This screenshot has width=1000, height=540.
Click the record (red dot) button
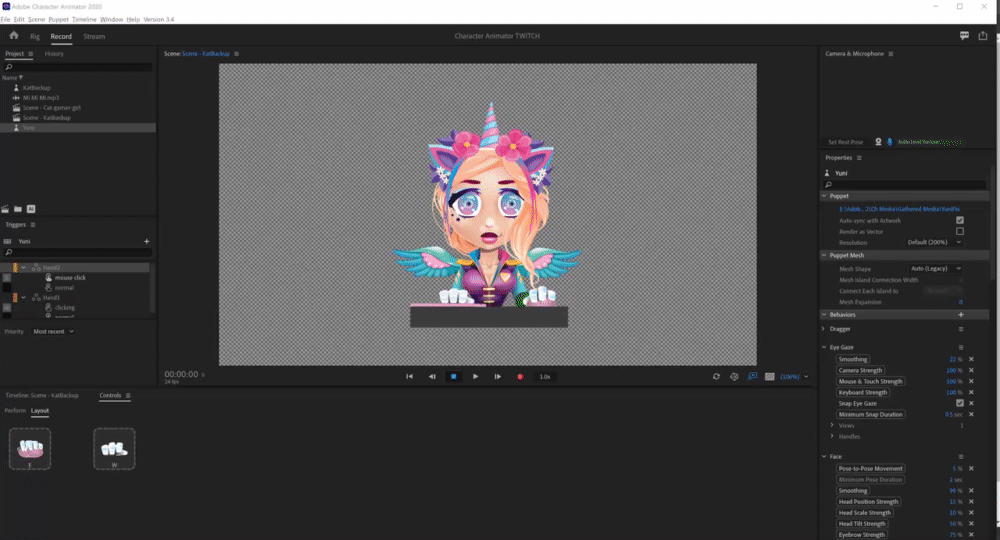pyautogui.click(x=520, y=377)
